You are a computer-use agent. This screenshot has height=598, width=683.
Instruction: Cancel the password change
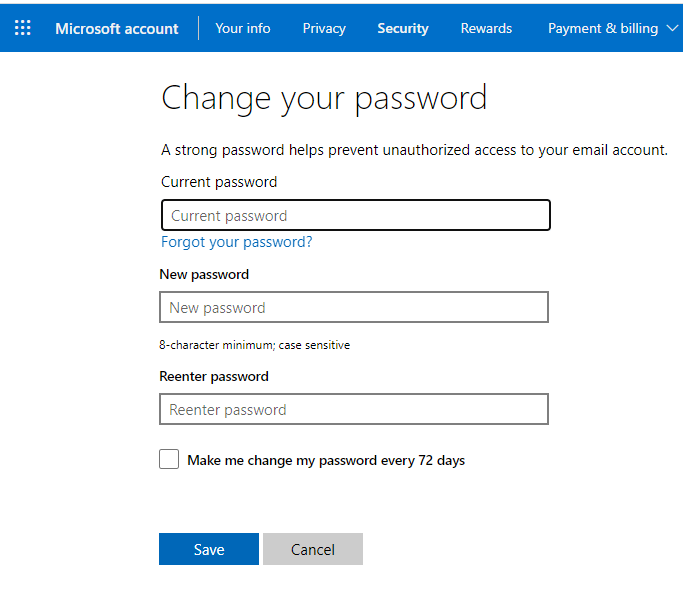pyautogui.click(x=313, y=549)
